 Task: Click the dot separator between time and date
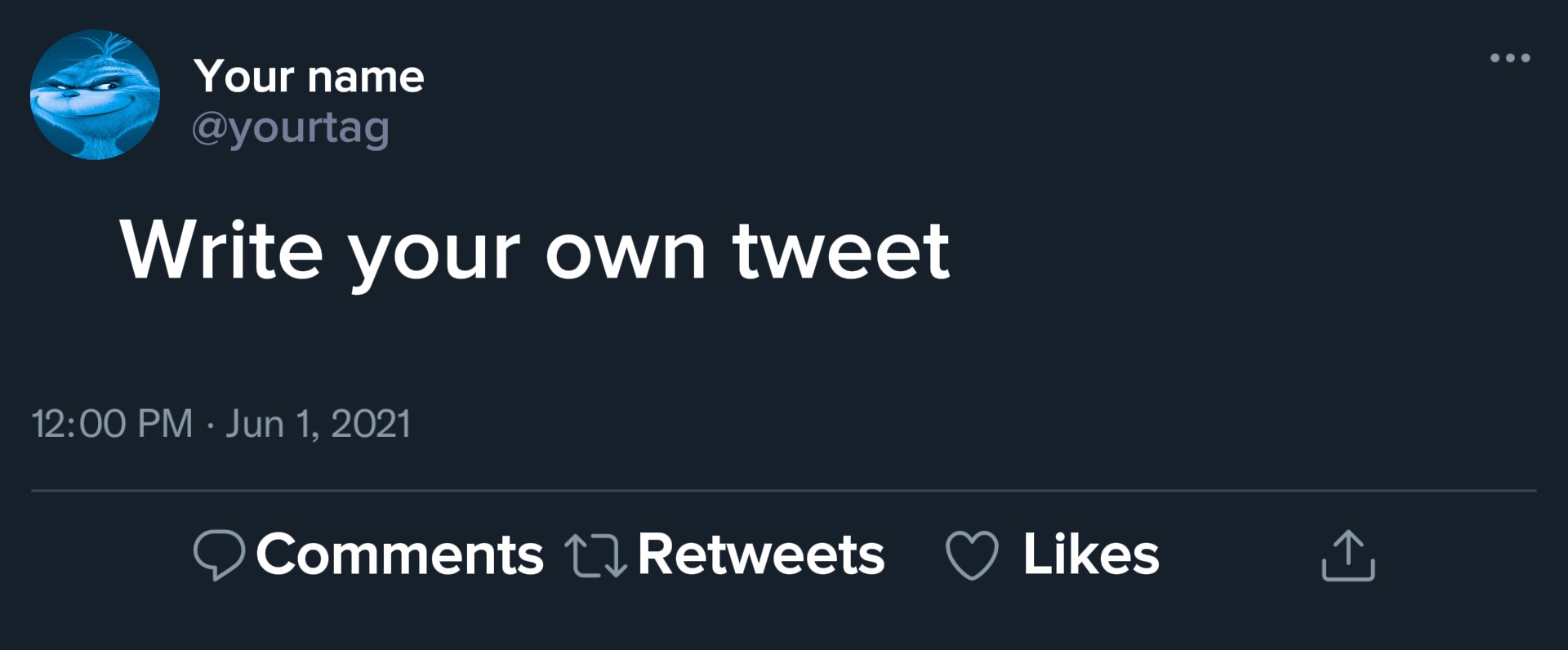(210, 425)
